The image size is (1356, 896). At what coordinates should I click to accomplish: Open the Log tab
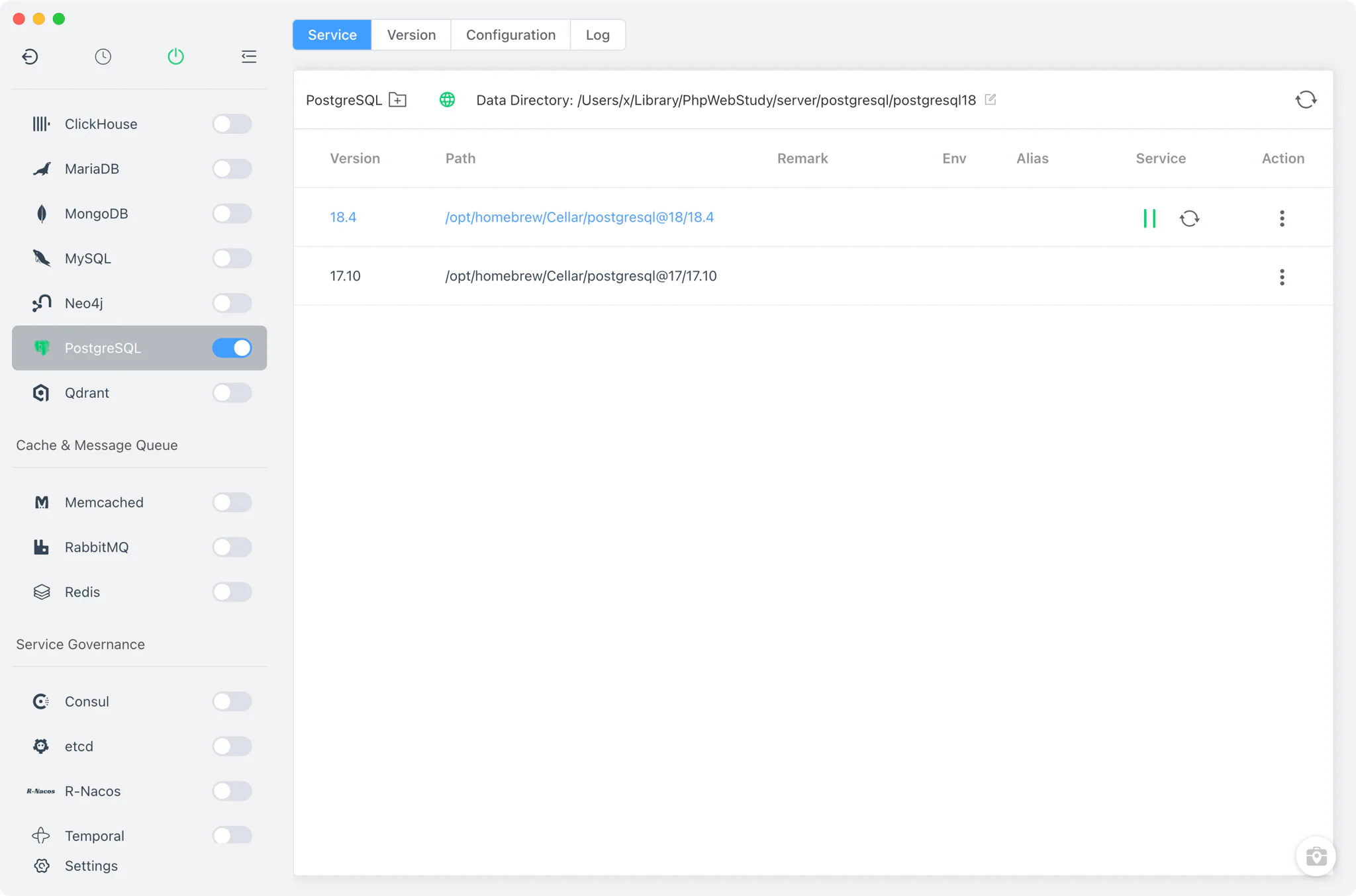click(597, 35)
